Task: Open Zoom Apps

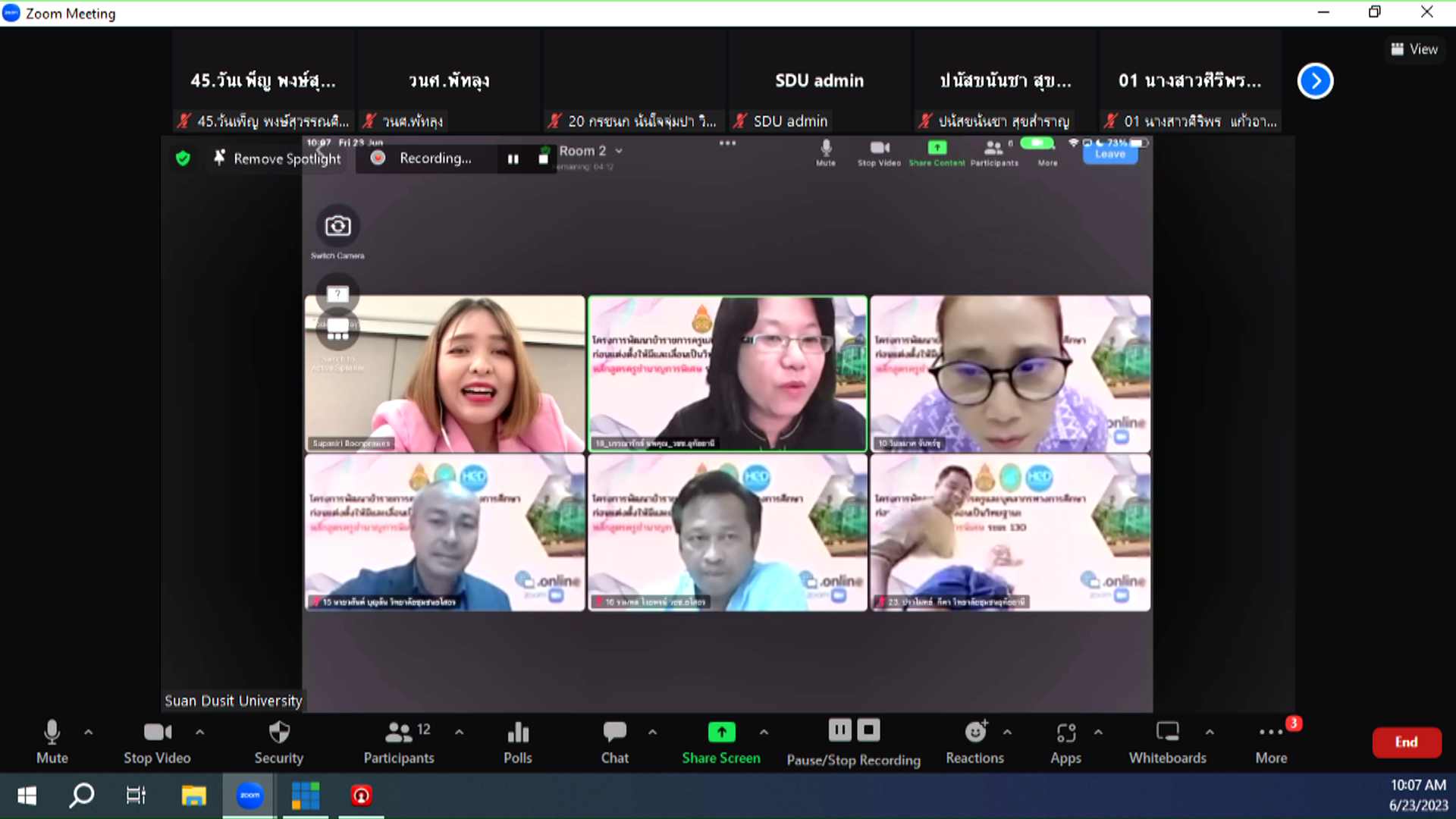Action: (1065, 742)
